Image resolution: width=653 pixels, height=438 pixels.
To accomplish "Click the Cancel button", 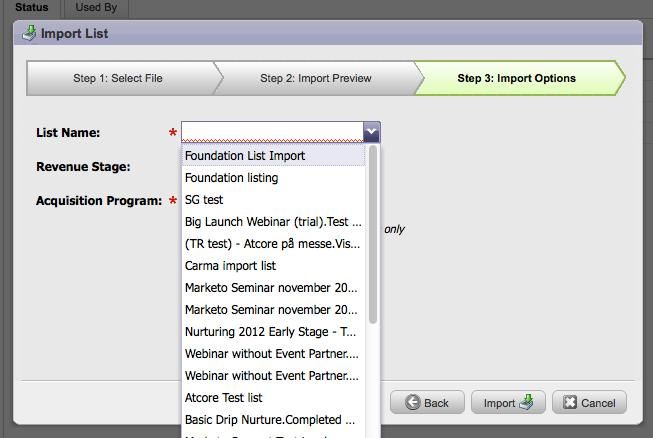I will pyautogui.click(x=589, y=403).
